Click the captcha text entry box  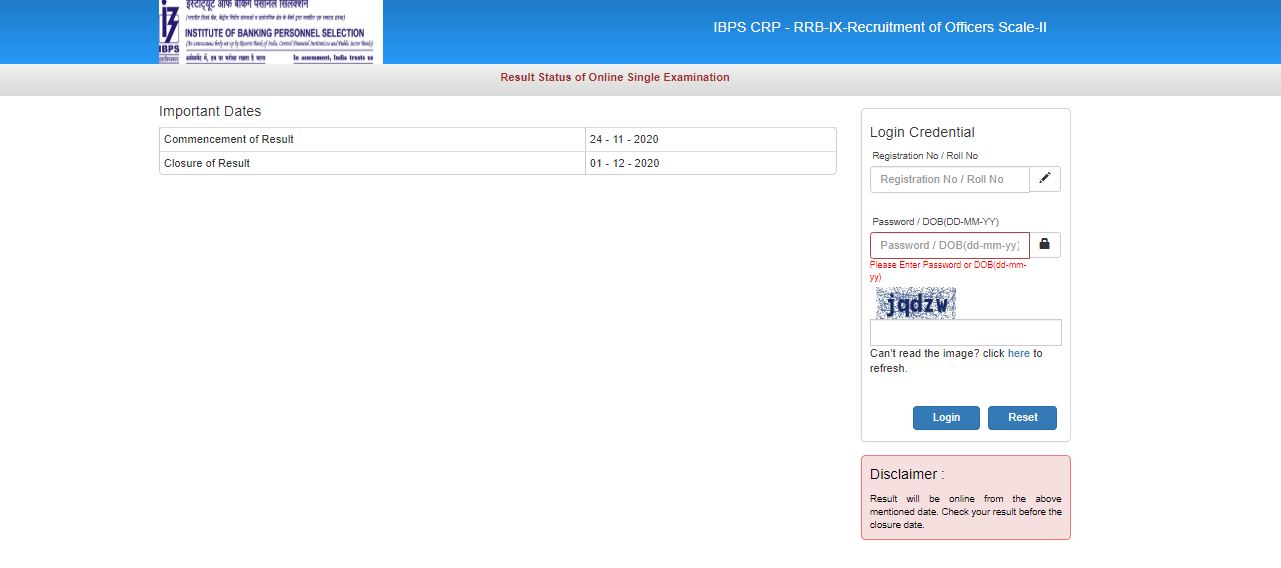[x=966, y=333]
